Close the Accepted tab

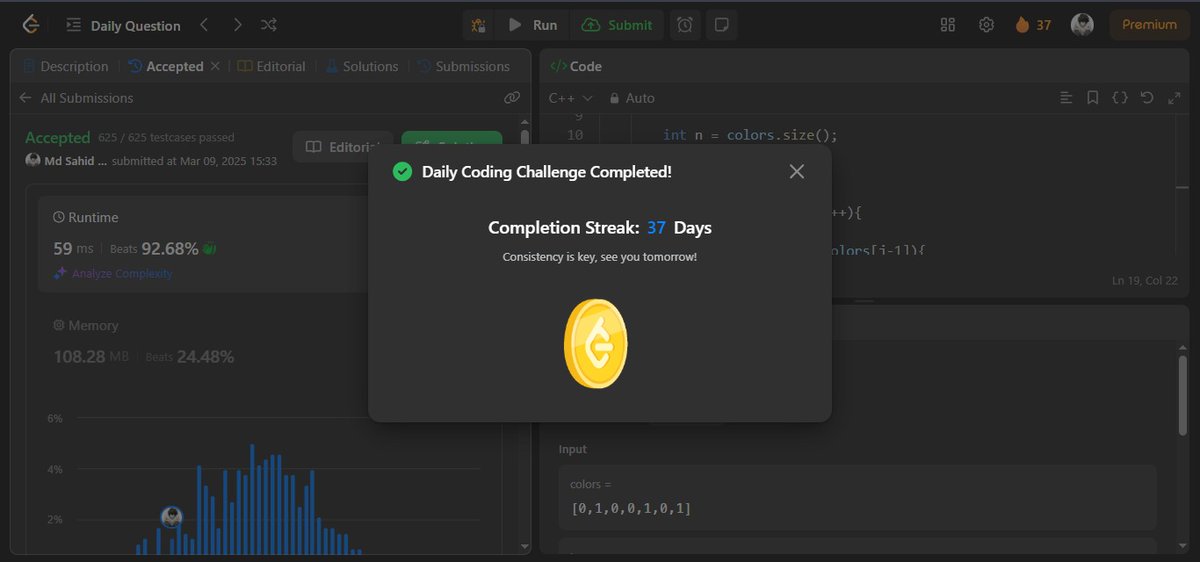(213, 66)
